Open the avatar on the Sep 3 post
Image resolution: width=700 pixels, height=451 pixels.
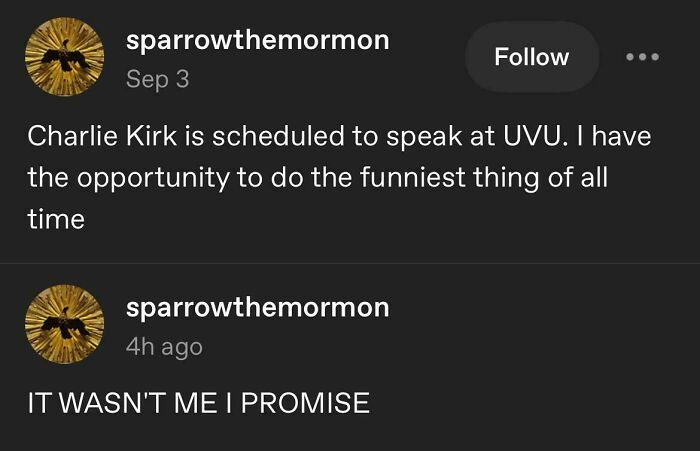64,59
